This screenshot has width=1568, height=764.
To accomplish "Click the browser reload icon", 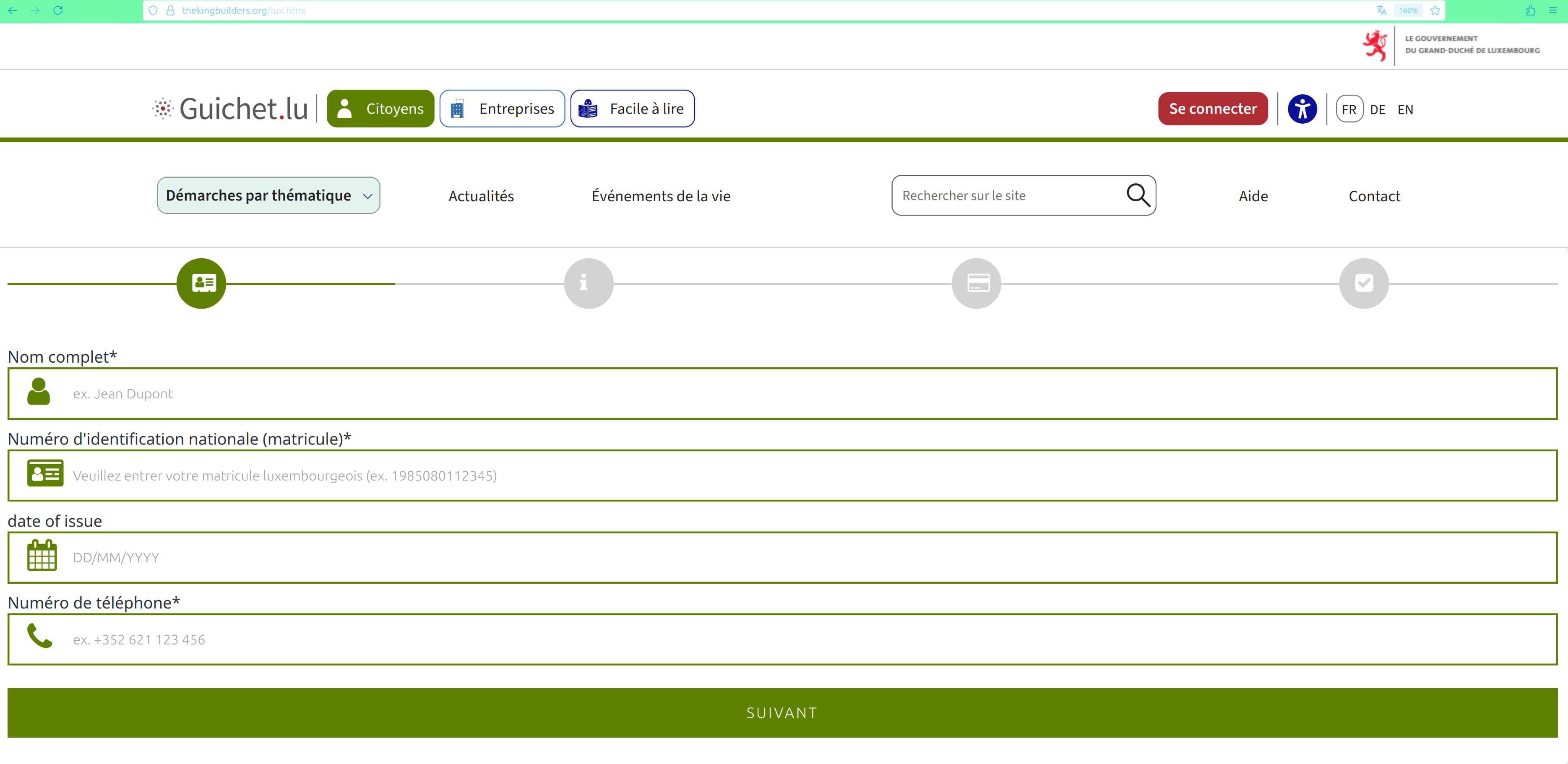I will [x=58, y=10].
